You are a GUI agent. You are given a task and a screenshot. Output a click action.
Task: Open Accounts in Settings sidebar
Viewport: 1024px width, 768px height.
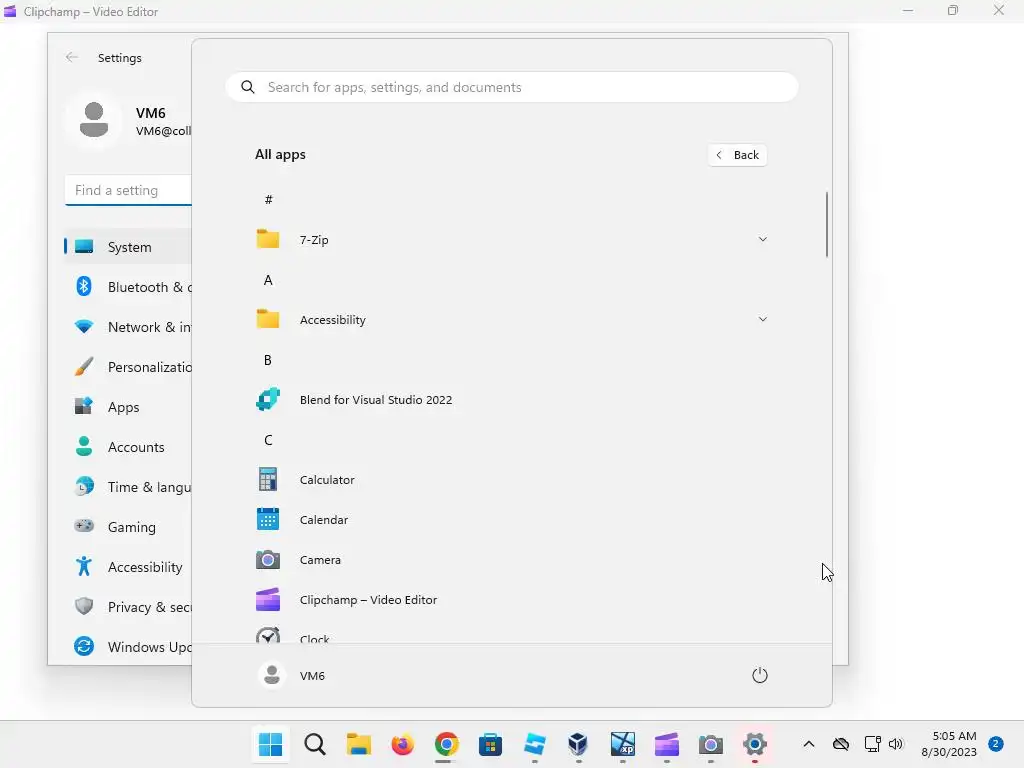128,447
